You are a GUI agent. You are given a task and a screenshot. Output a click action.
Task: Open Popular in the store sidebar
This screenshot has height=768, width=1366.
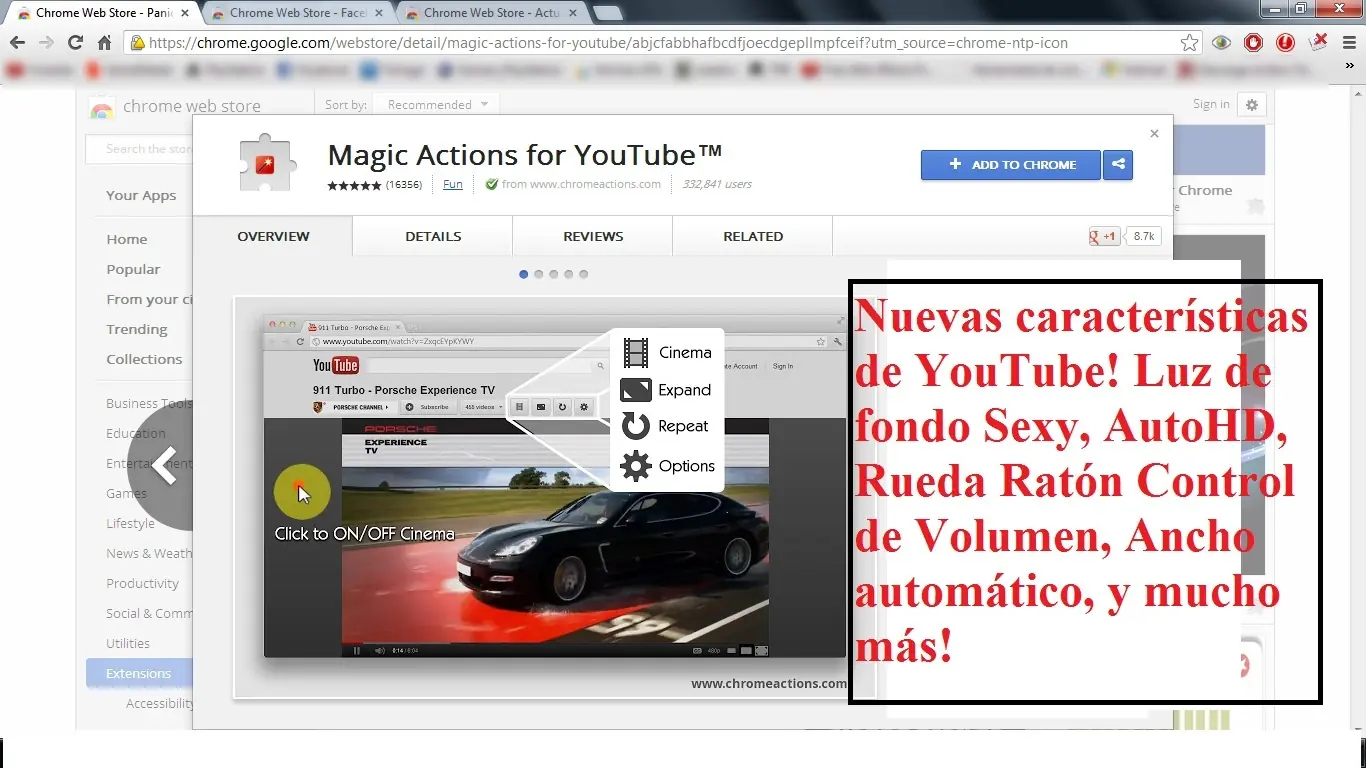[x=133, y=269]
